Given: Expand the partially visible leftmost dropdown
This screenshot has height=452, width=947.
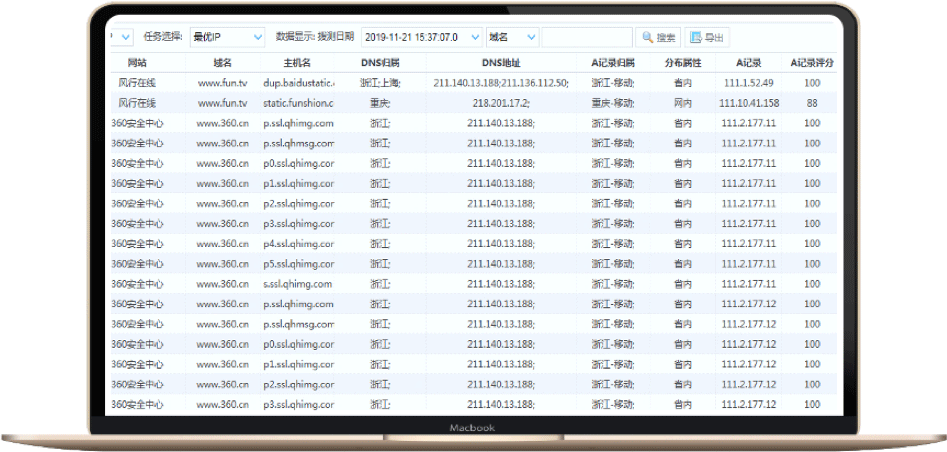Looking at the screenshot, I should pos(123,37).
